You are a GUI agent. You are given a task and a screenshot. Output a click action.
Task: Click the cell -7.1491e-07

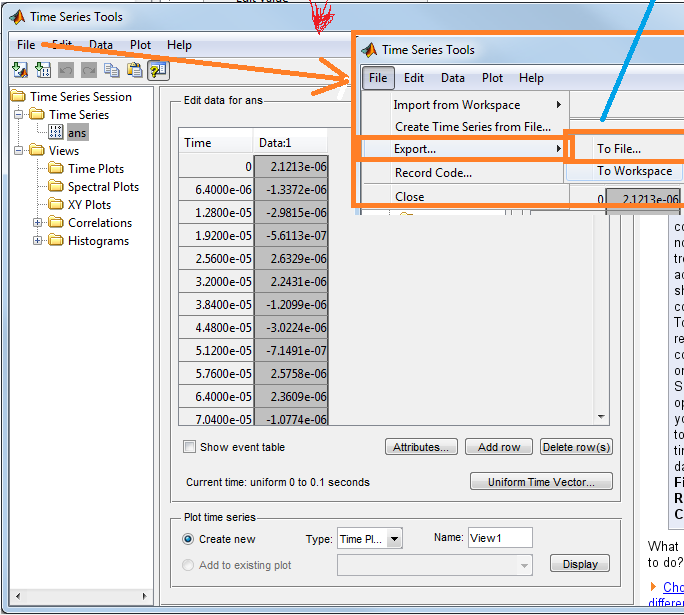point(291,351)
